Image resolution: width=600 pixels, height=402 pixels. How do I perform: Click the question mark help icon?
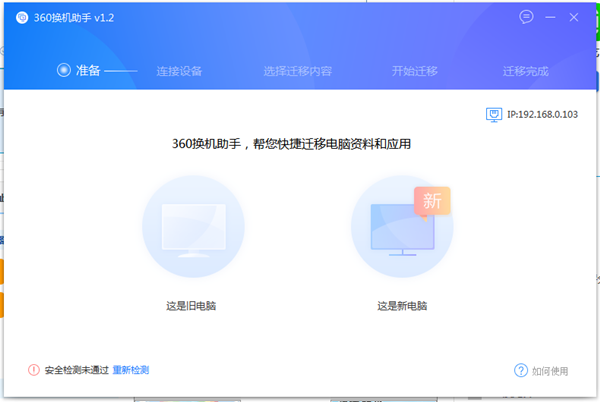(521, 371)
